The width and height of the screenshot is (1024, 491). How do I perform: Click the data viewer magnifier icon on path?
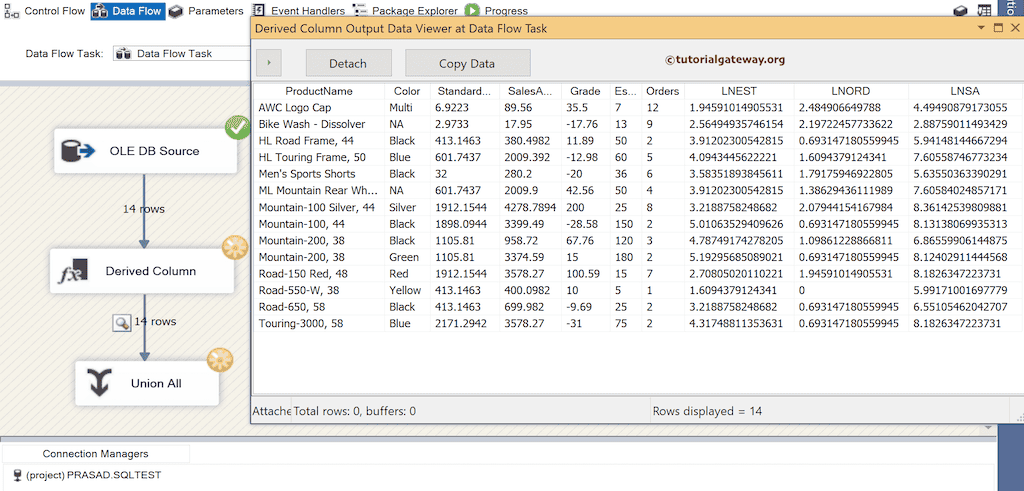coord(120,322)
